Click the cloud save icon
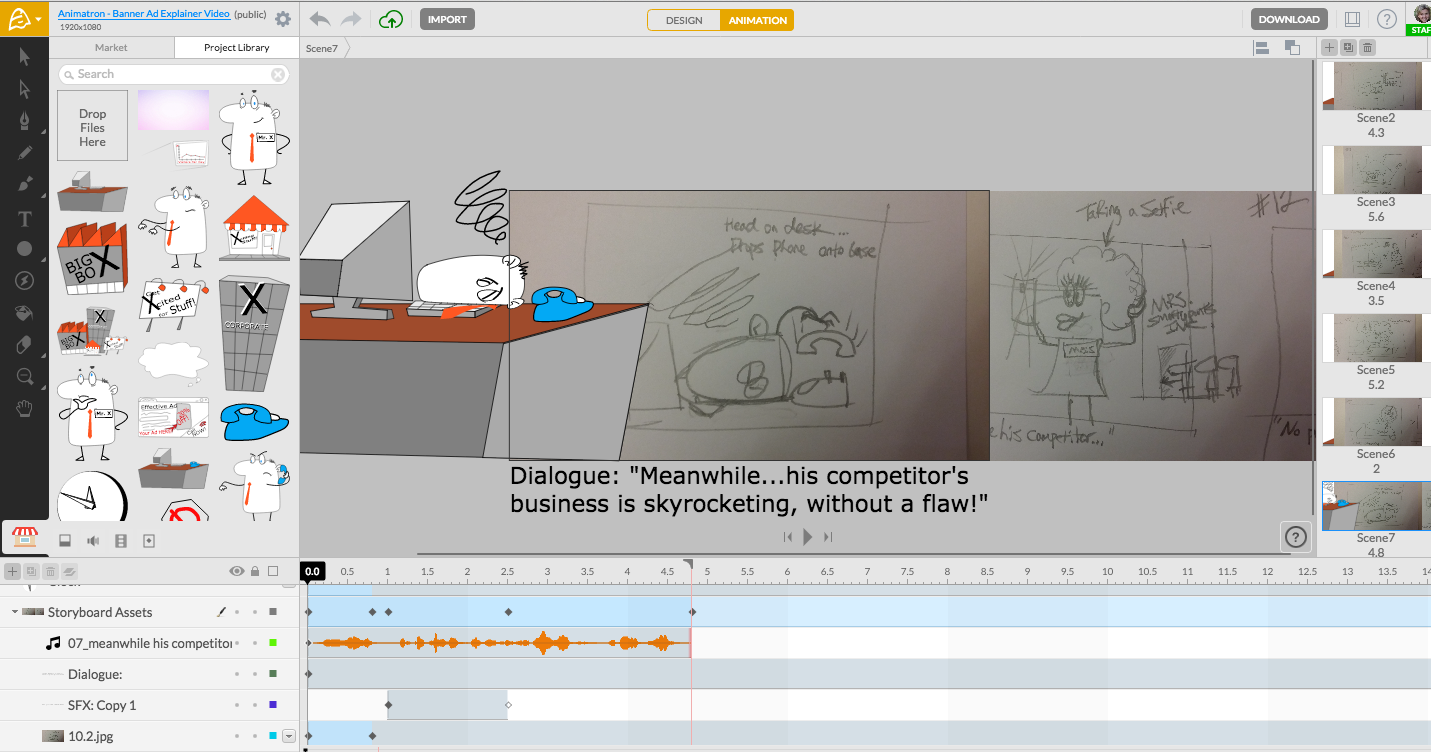1431x752 pixels. tap(390, 19)
